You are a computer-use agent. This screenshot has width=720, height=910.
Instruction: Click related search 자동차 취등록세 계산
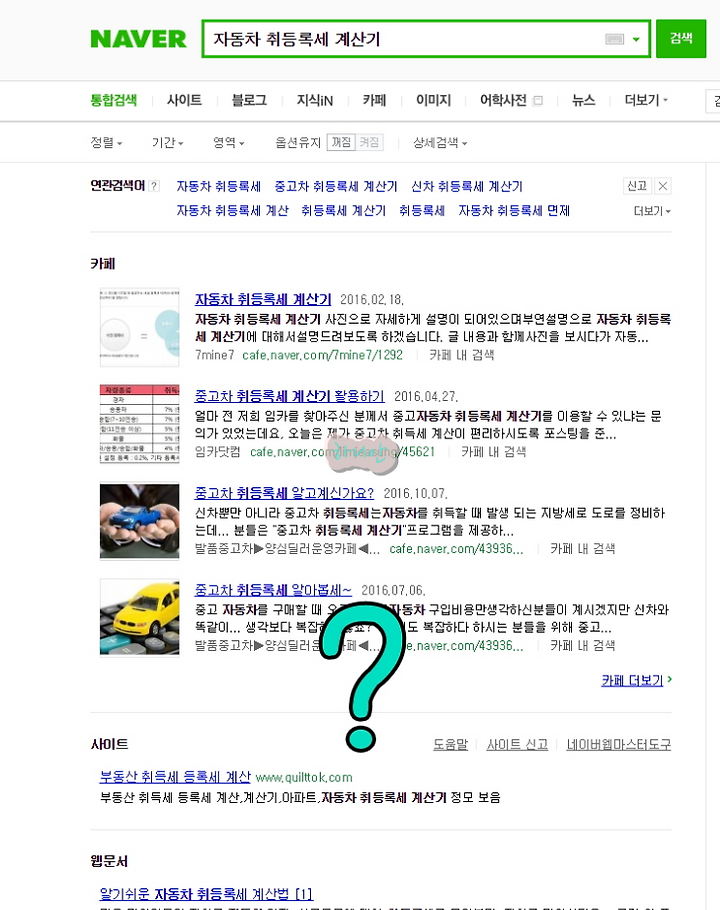(233, 211)
